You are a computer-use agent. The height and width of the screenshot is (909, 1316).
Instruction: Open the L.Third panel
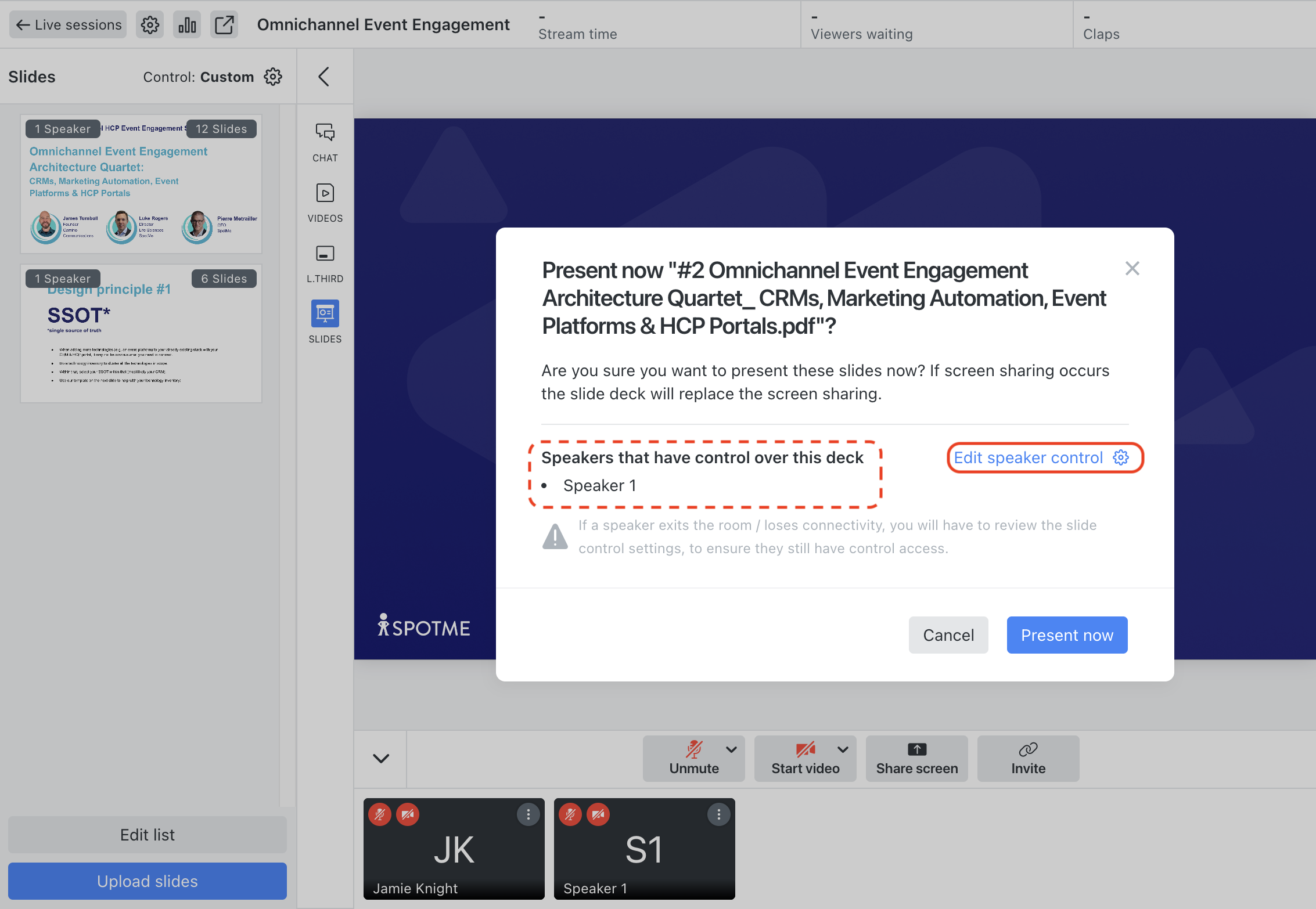(x=325, y=263)
